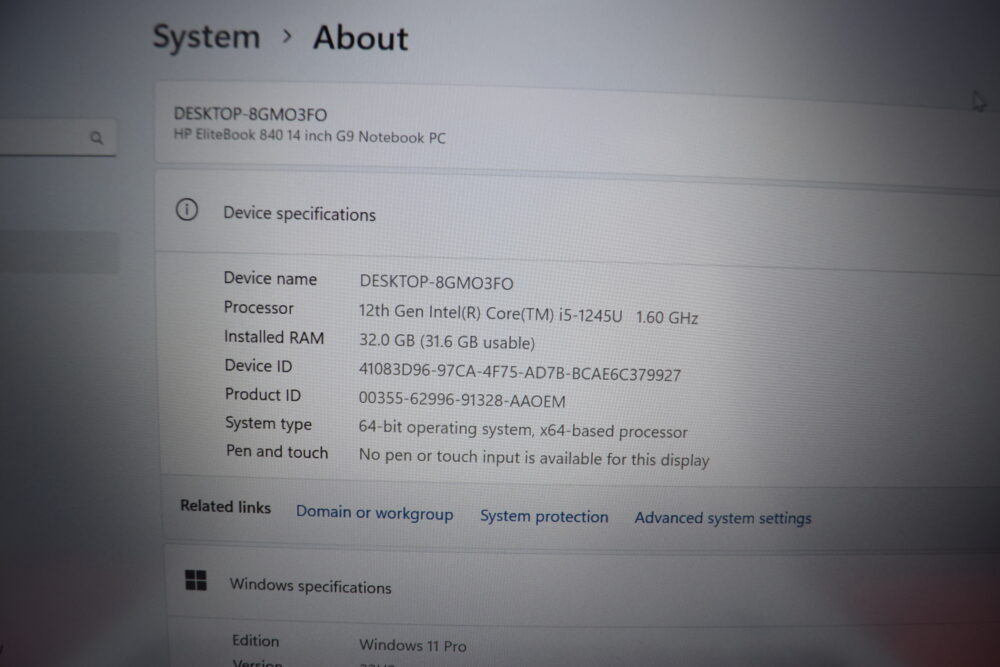This screenshot has height=667, width=1000.
Task: Click the breadcrumb chevron after System
Action: [287, 36]
